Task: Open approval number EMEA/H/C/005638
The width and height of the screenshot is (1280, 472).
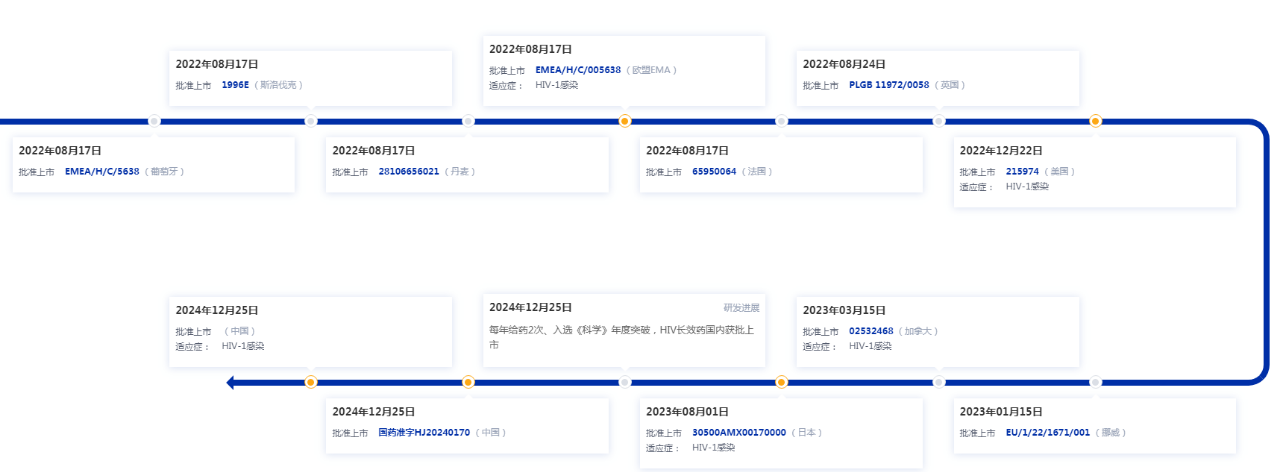Action: point(578,70)
